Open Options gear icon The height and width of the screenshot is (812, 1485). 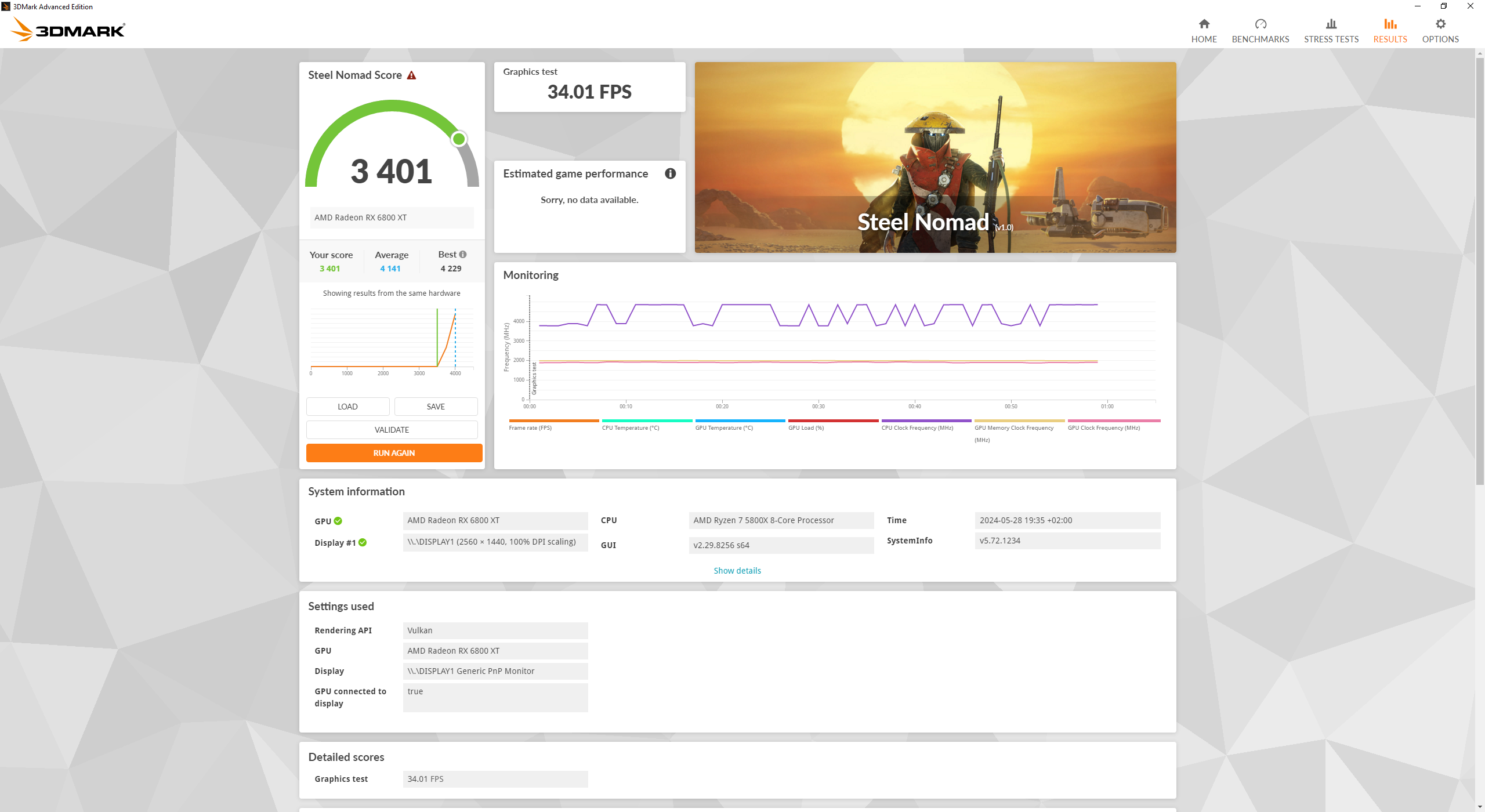[1440, 24]
